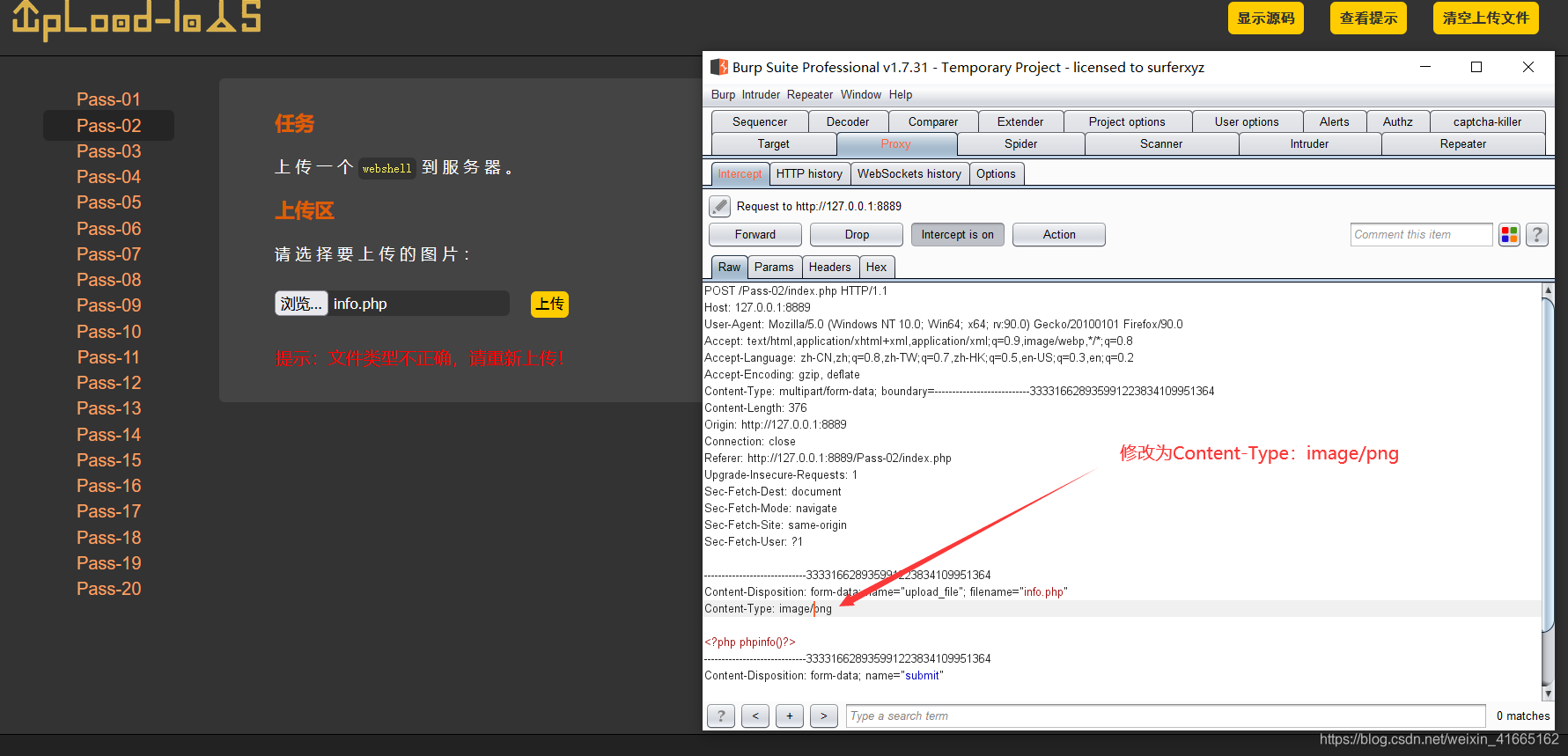Image resolution: width=1568 pixels, height=756 pixels.
Task: Click the upload-labs logo
Action: (137, 19)
